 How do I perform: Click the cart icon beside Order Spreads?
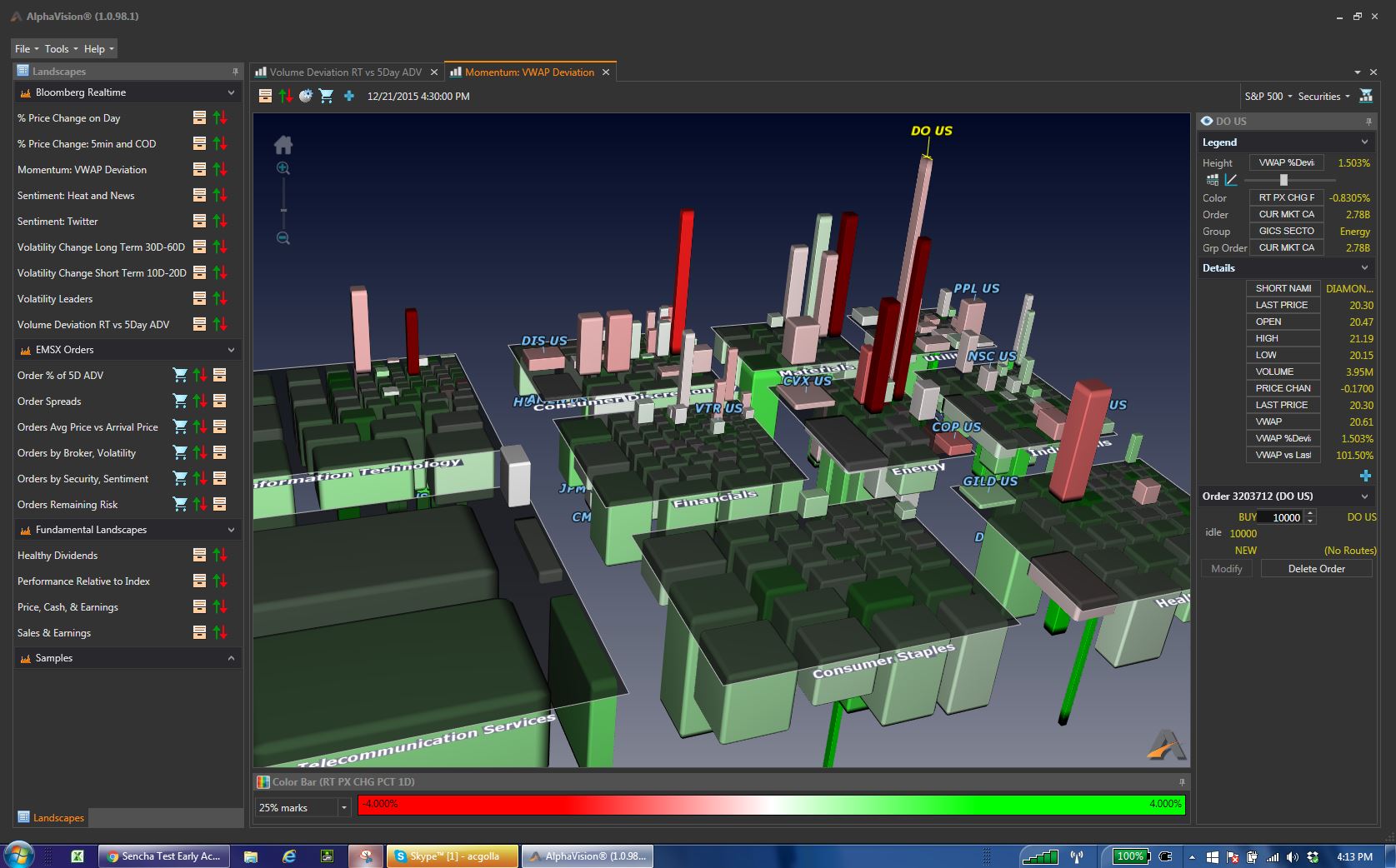point(179,401)
